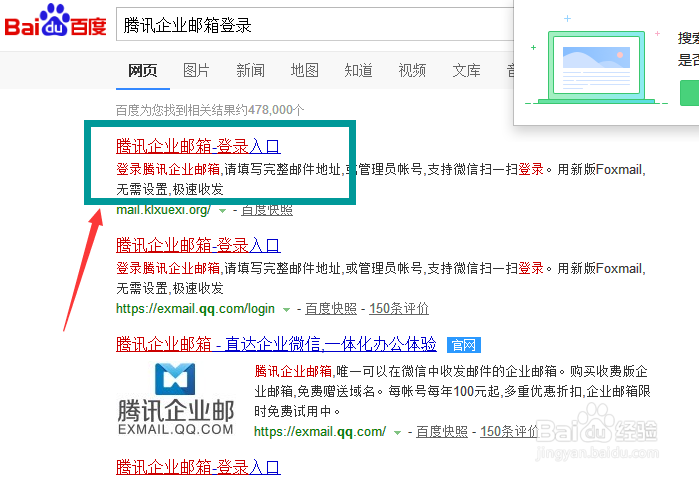Open 百度快照 for the official exmail.qq.com result
This screenshot has width=699, height=477.
[442, 432]
